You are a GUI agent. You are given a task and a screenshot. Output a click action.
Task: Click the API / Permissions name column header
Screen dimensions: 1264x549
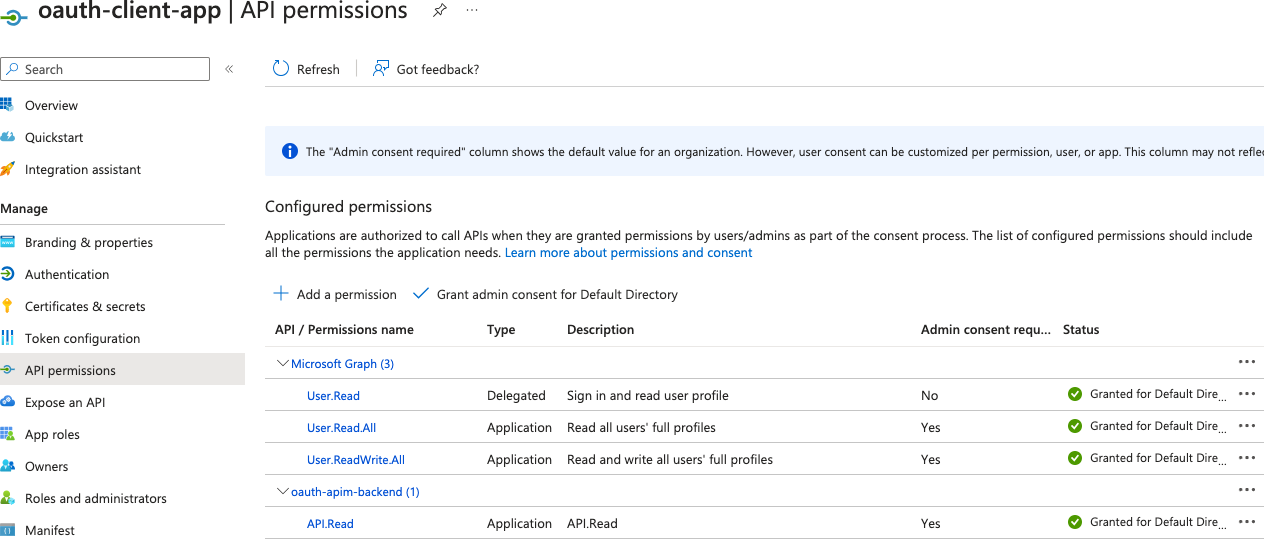(344, 329)
